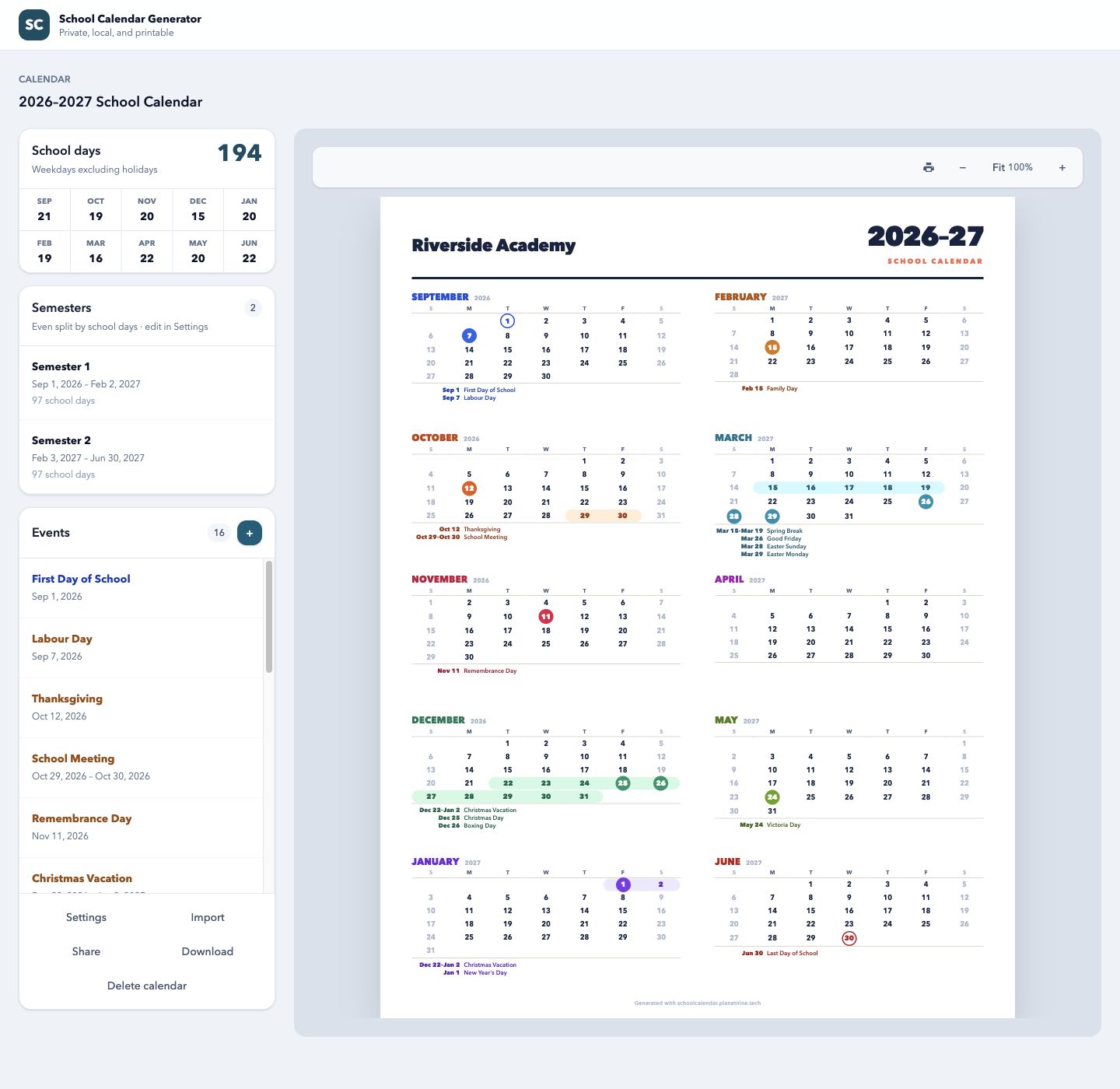Click the JUN 22 school days cell
The width and height of the screenshot is (1120, 1089).
click(249, 252)
